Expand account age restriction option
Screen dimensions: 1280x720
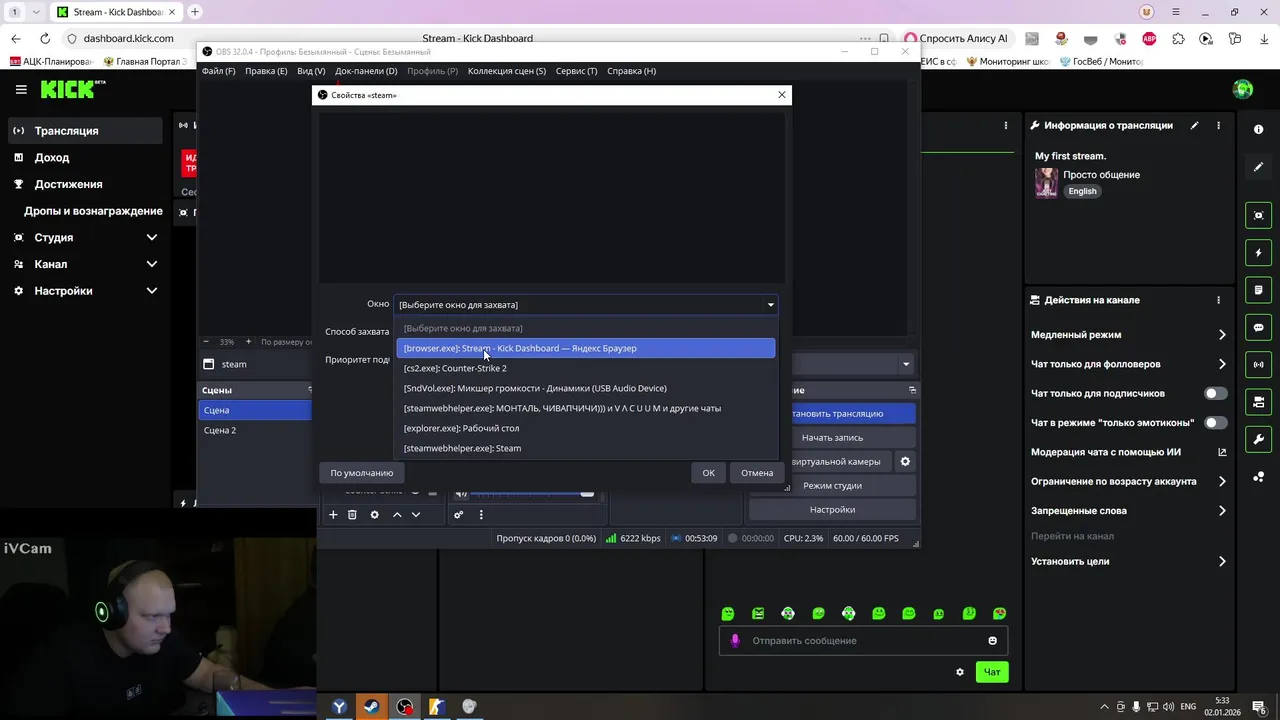click(x=1222, y=481)
